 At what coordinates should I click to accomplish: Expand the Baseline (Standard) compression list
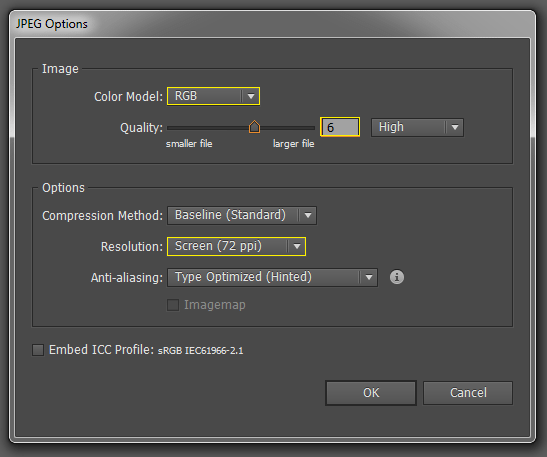242,215
